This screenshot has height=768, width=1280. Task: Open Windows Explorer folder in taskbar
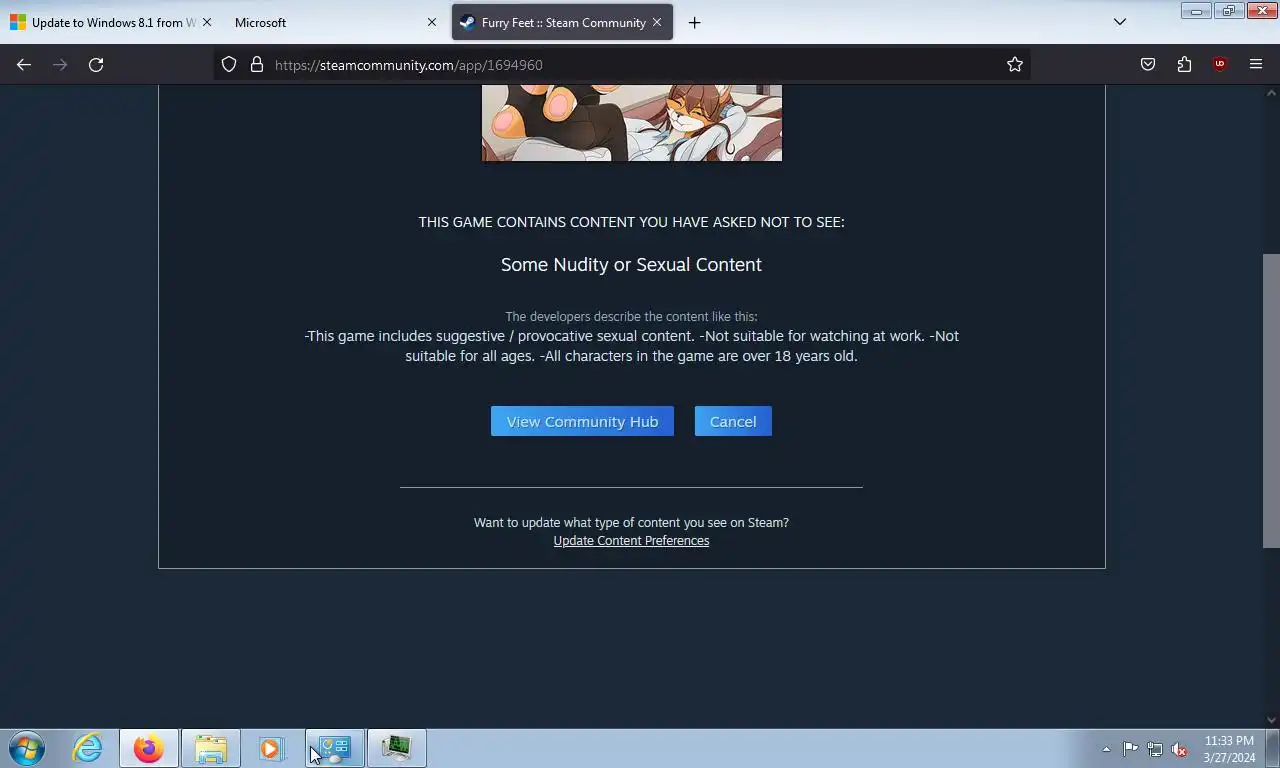click(211, 748)
